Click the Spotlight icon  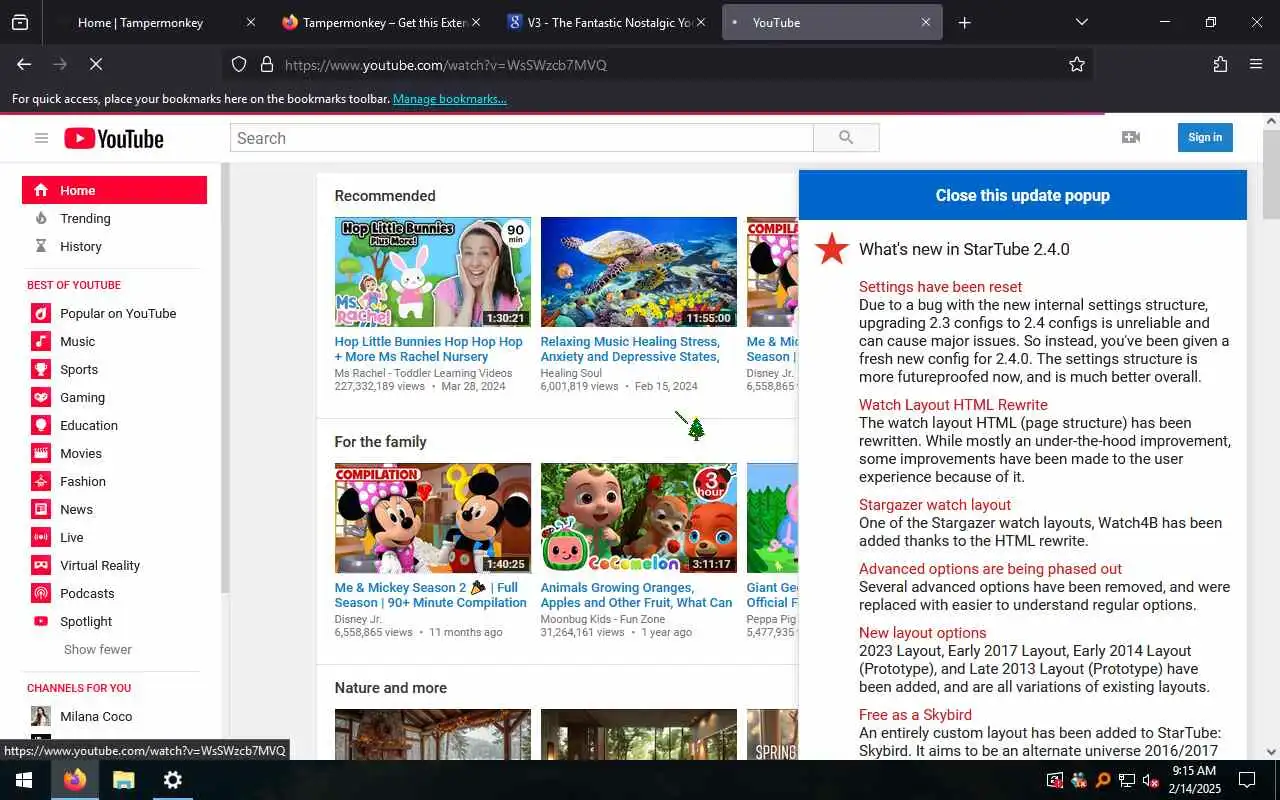coord(41,621)
